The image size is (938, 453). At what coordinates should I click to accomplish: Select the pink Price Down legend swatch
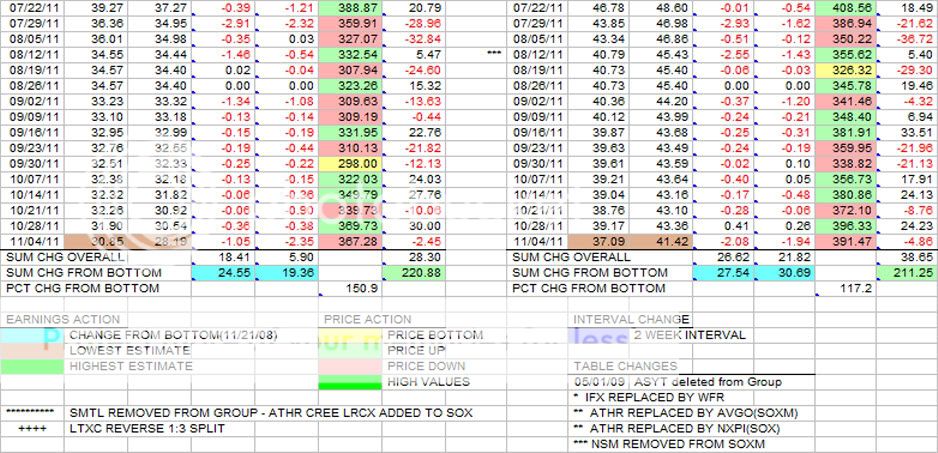[x=350, y=367]
